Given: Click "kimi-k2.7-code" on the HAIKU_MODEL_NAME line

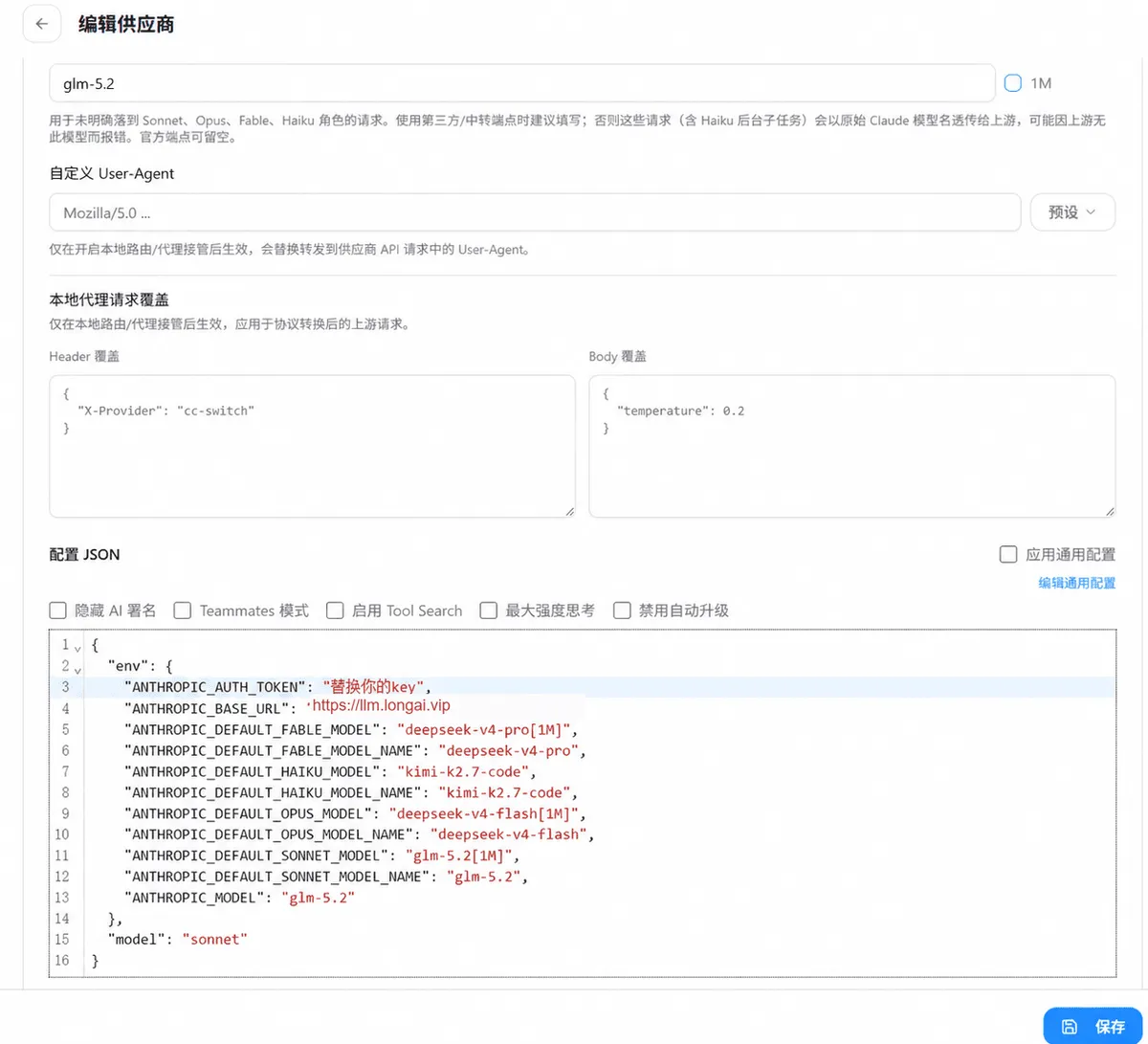Looking at the screenshot, I should (504, 792).
